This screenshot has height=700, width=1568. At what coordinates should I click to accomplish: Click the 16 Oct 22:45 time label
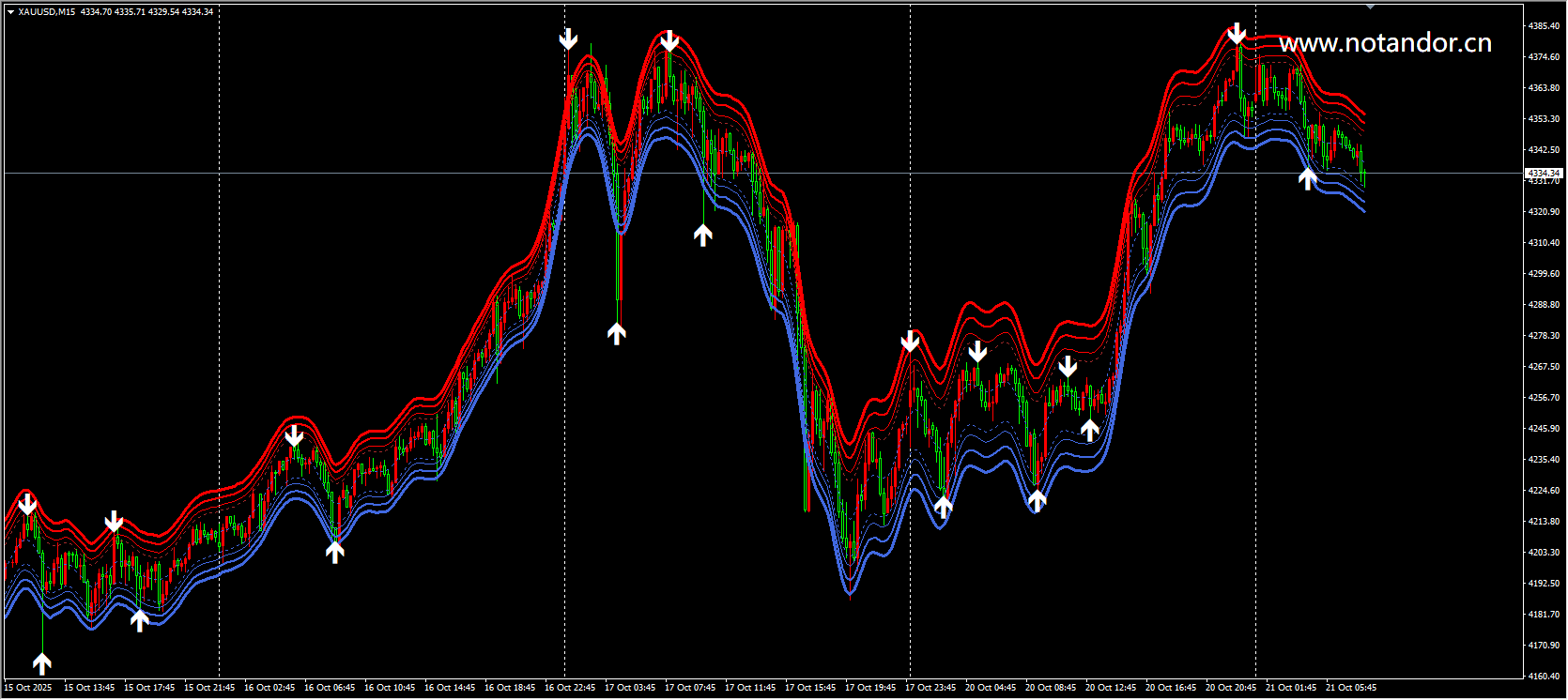pos(570,688)
